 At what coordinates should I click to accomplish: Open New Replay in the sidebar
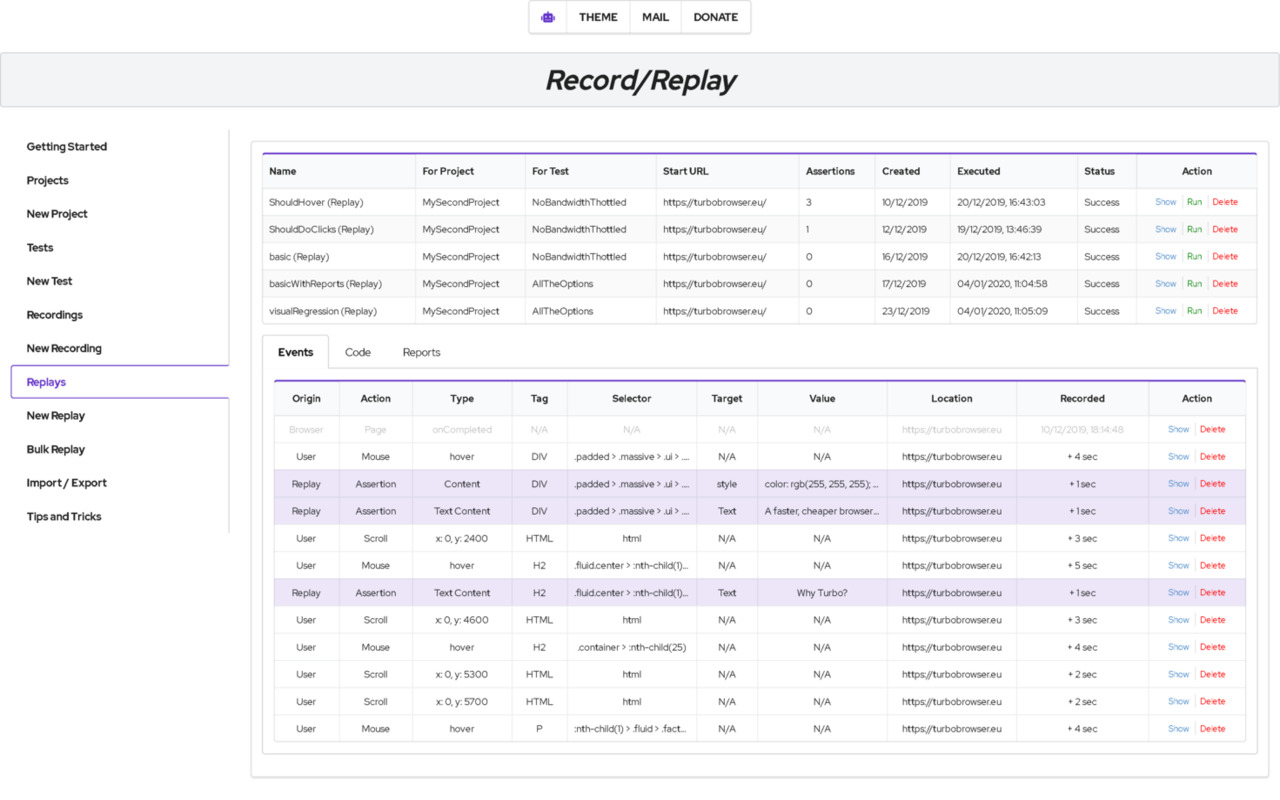(x=56, y=416)
